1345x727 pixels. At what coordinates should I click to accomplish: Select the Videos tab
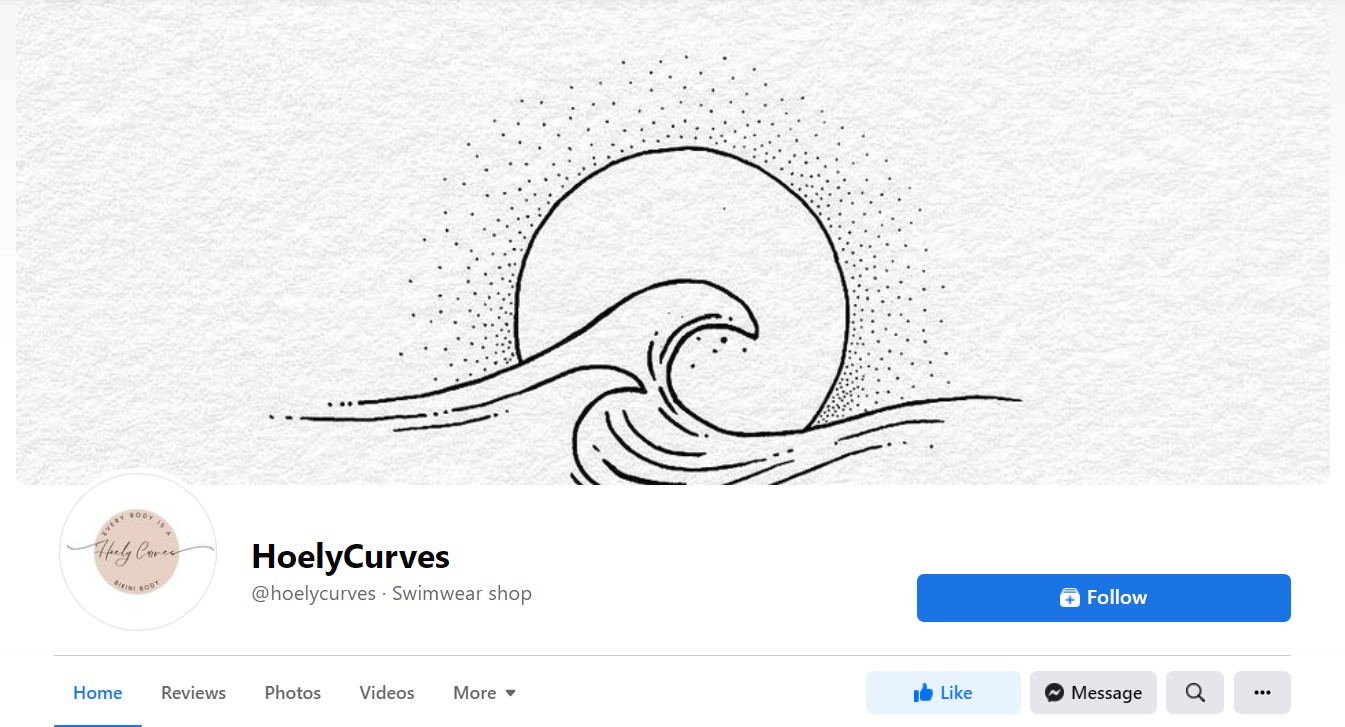387,693
